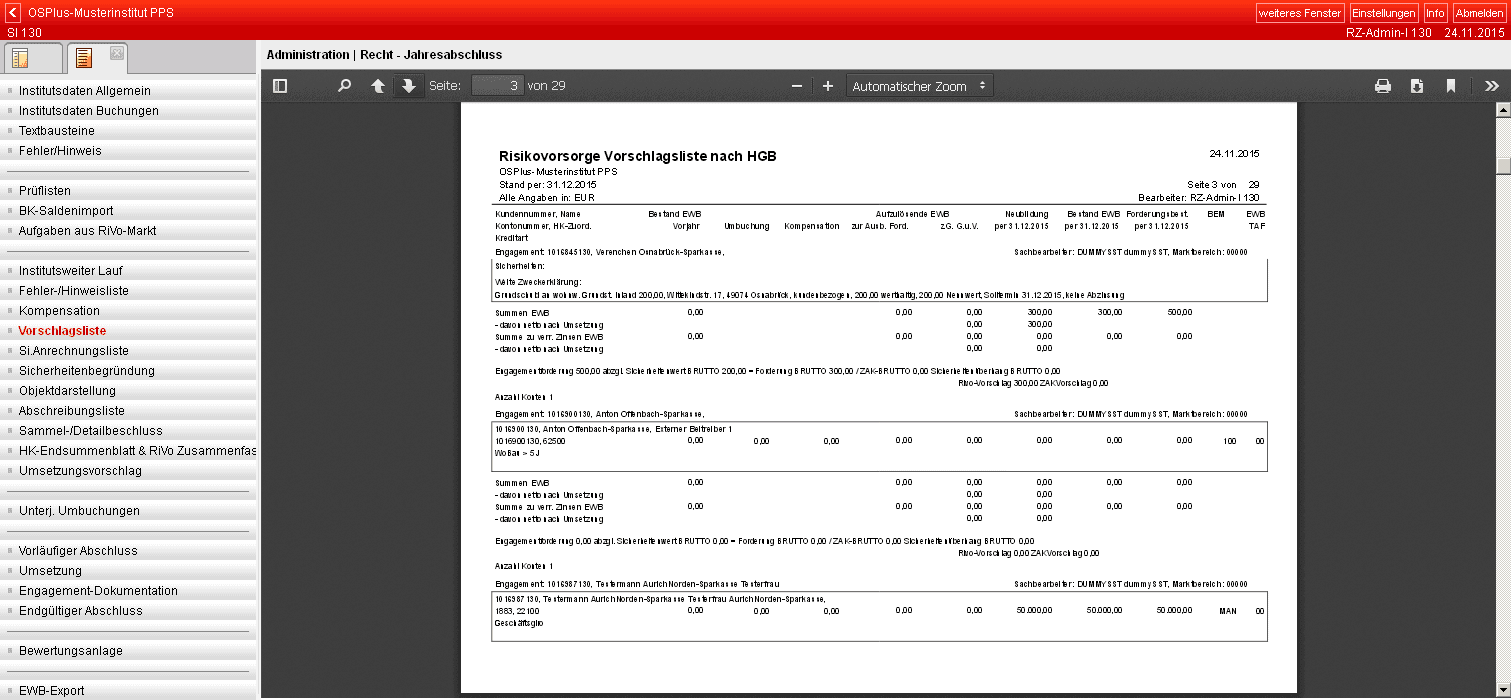
Task: Click the Info button
Action: click(1435, 13)
